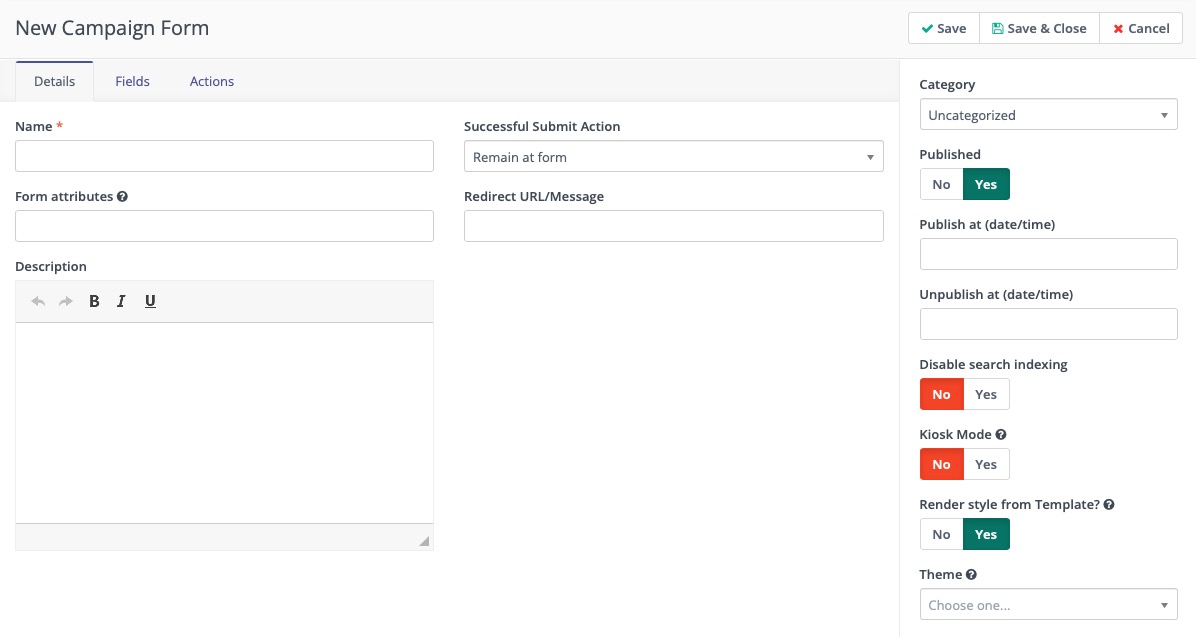Viewport: 1196px width, 637px height.
Task: Toggle italic formatting in Description editor
Action: point(121,301)
